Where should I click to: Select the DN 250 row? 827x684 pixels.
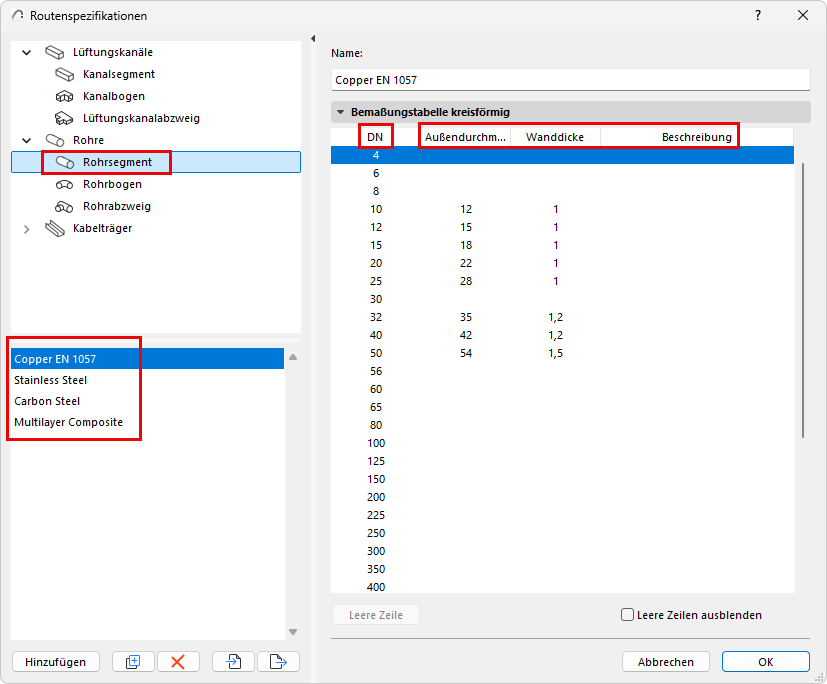[562, 533]
